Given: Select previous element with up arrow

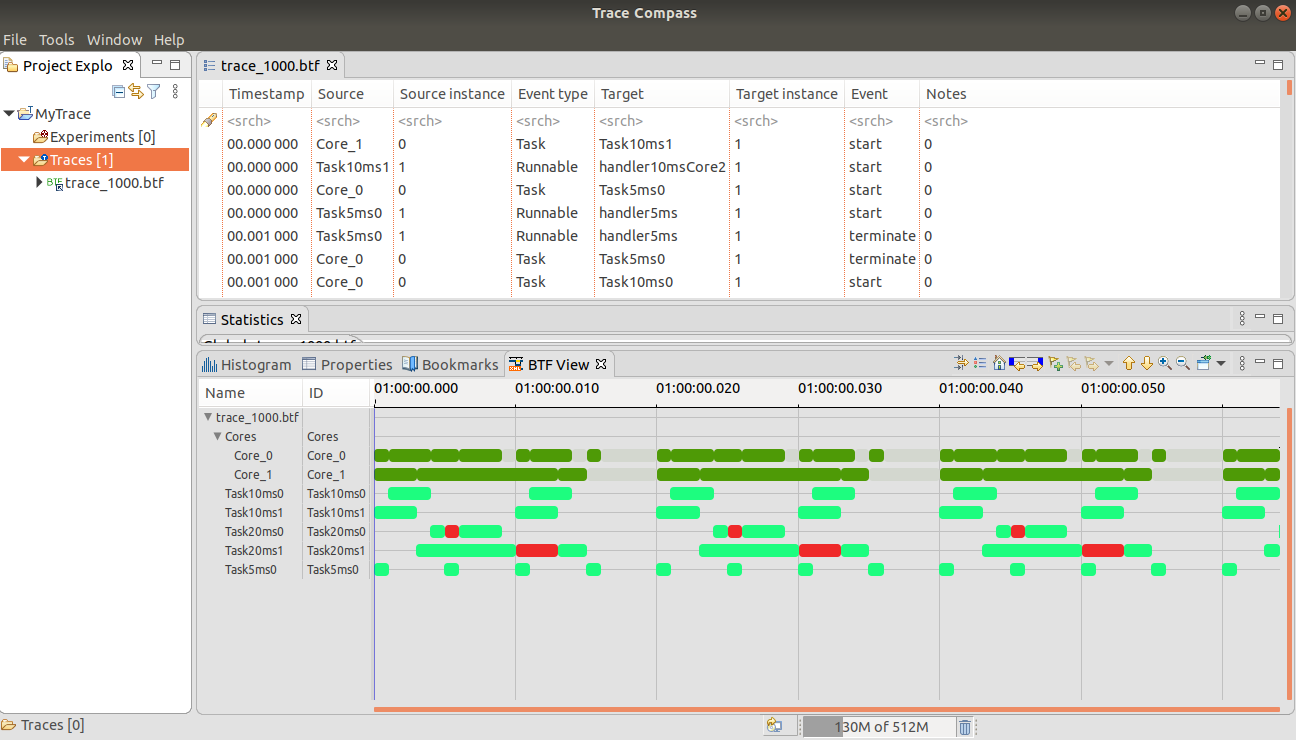Looking at the screenshot, I should pyautogui.click(x=1129, y=363).
